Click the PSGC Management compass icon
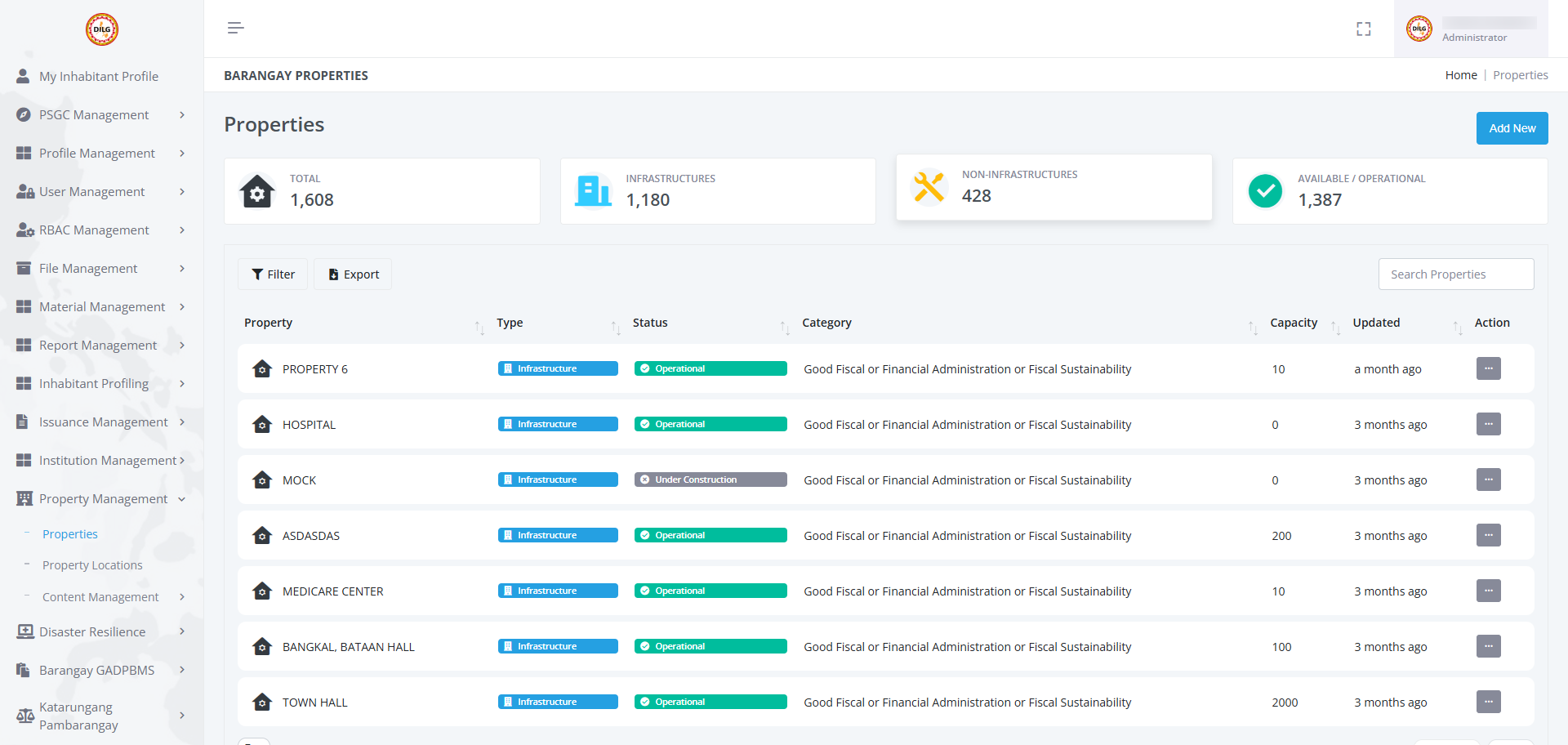This screenshot has height=745, width=1568. pyautogui.click(x=24, y=114)
